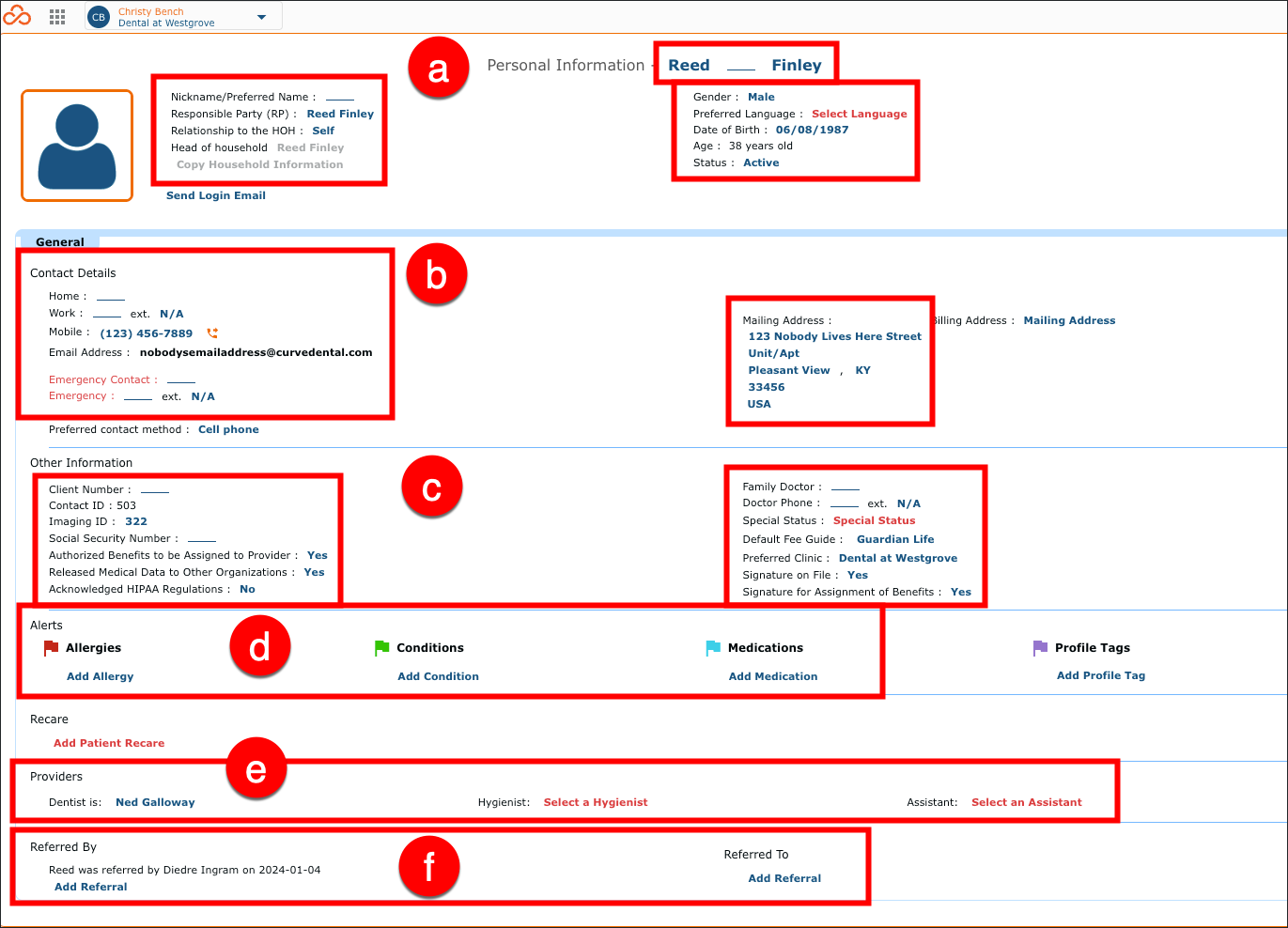Open the Select an Assistant selector
Screen dimensions: 1288x928
pos(1027,802)
